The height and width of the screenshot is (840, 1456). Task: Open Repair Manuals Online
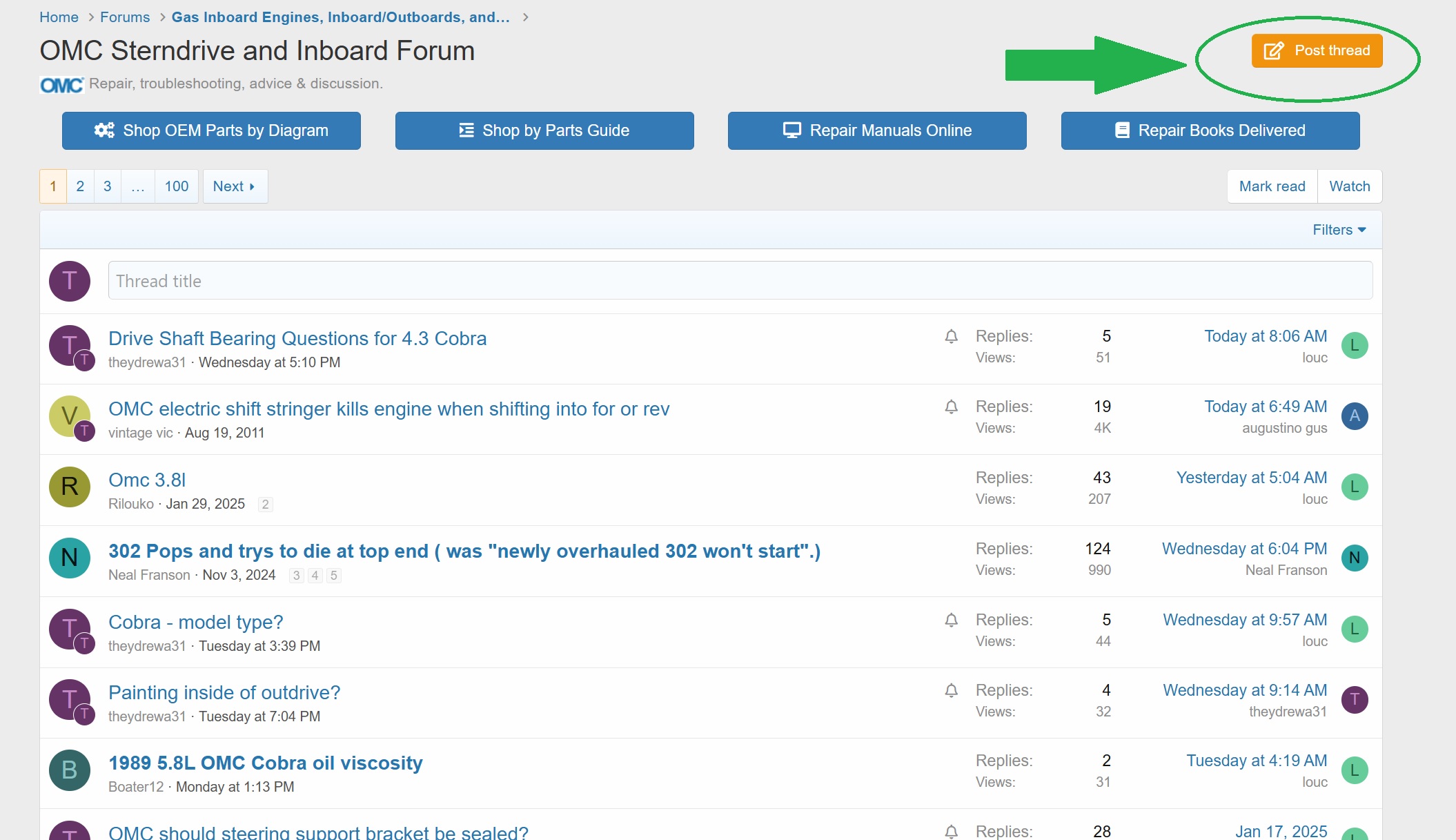pyautogui.click(x=877, y=130)
